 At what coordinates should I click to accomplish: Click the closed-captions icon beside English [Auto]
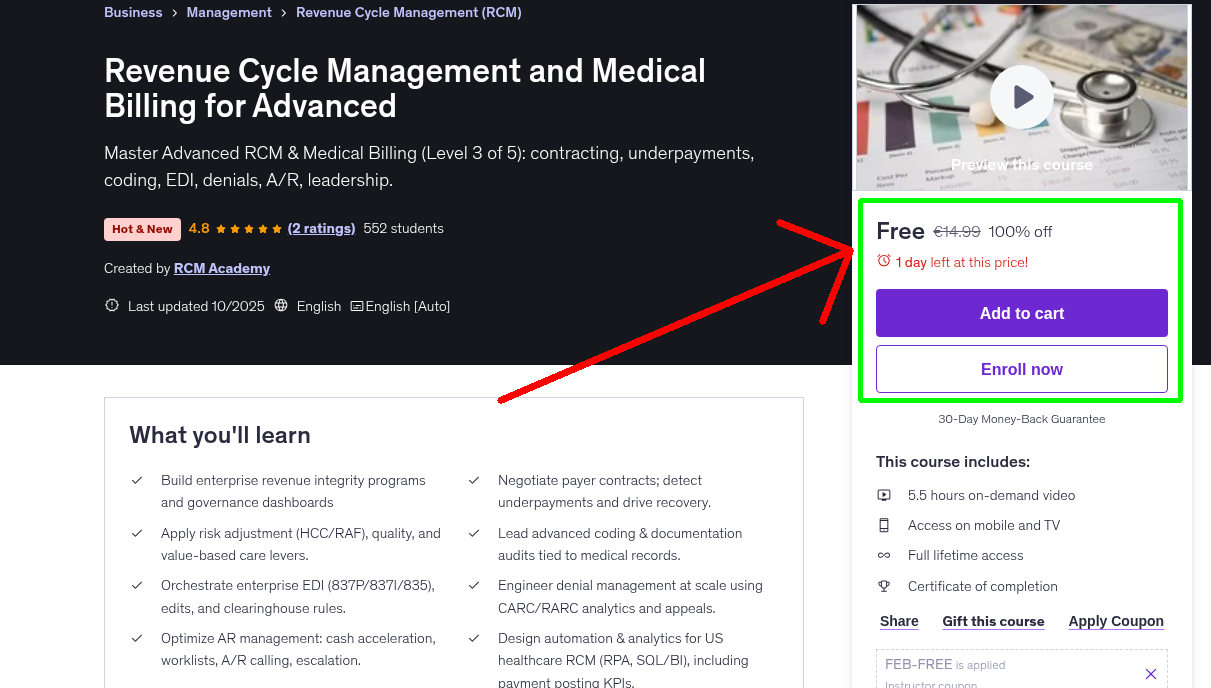coord(359,306)
